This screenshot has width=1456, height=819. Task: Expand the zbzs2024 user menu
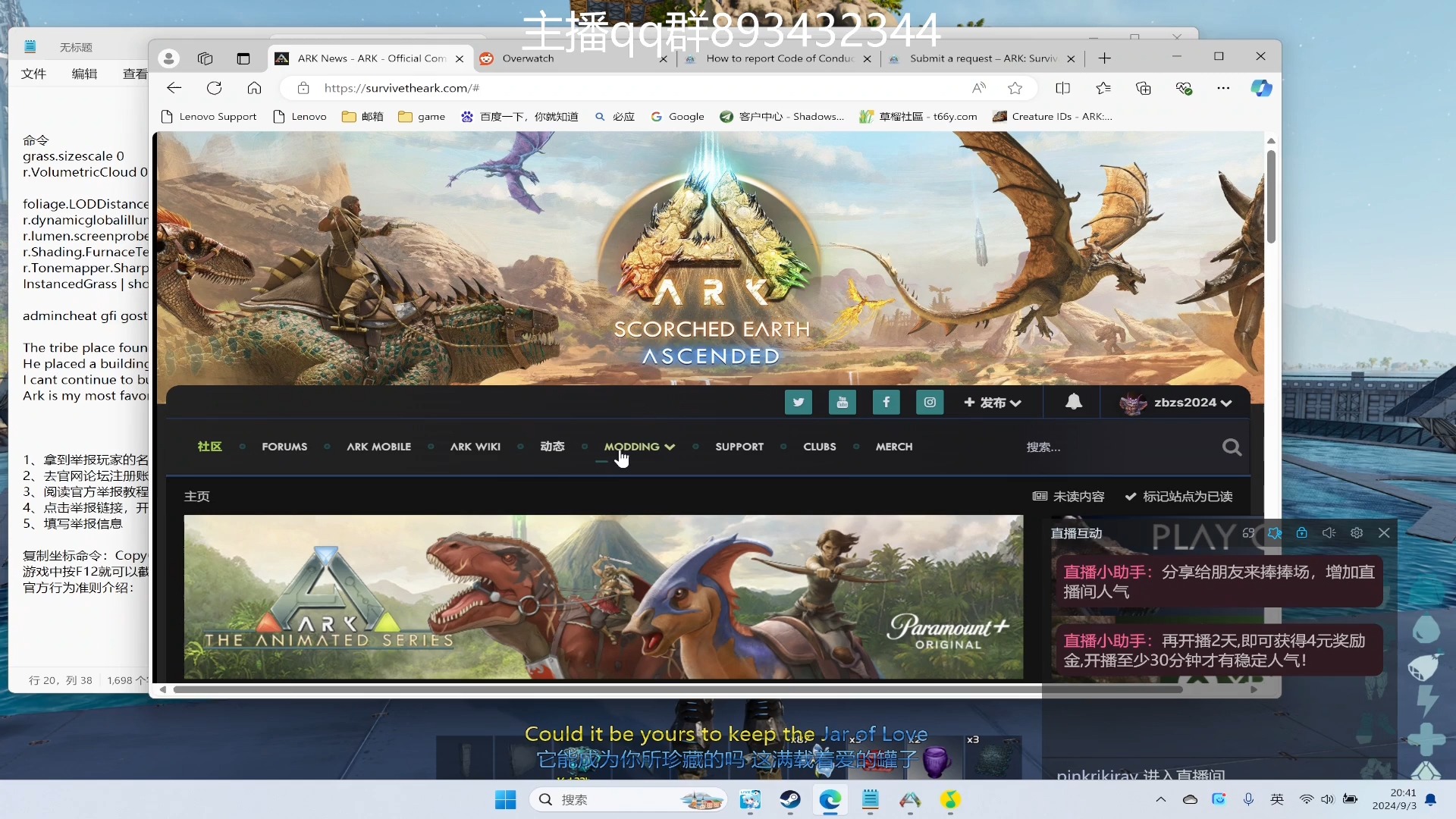pos(1175,403)
